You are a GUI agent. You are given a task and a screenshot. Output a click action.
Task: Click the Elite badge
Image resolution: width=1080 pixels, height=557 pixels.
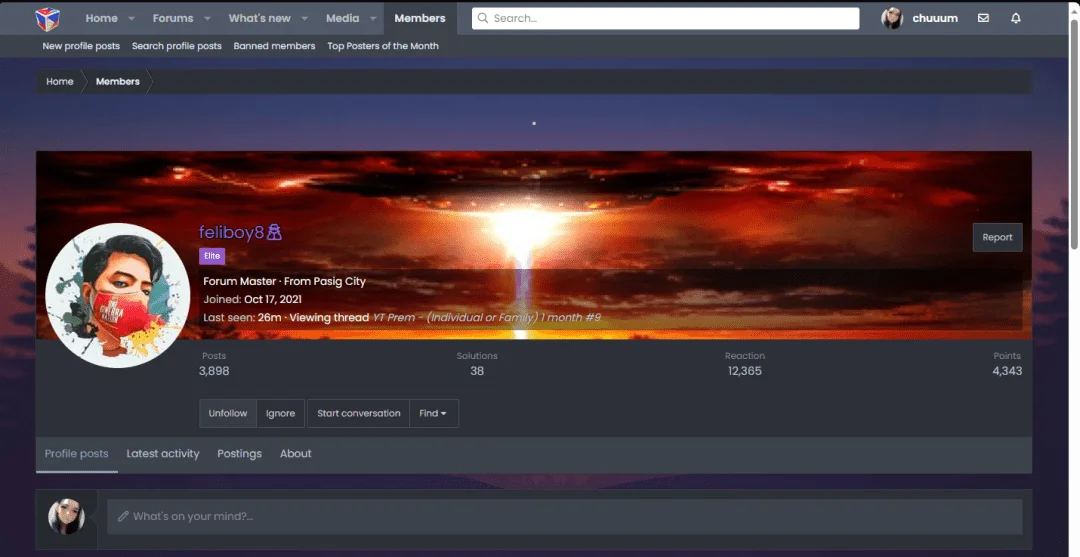point(212,256)
